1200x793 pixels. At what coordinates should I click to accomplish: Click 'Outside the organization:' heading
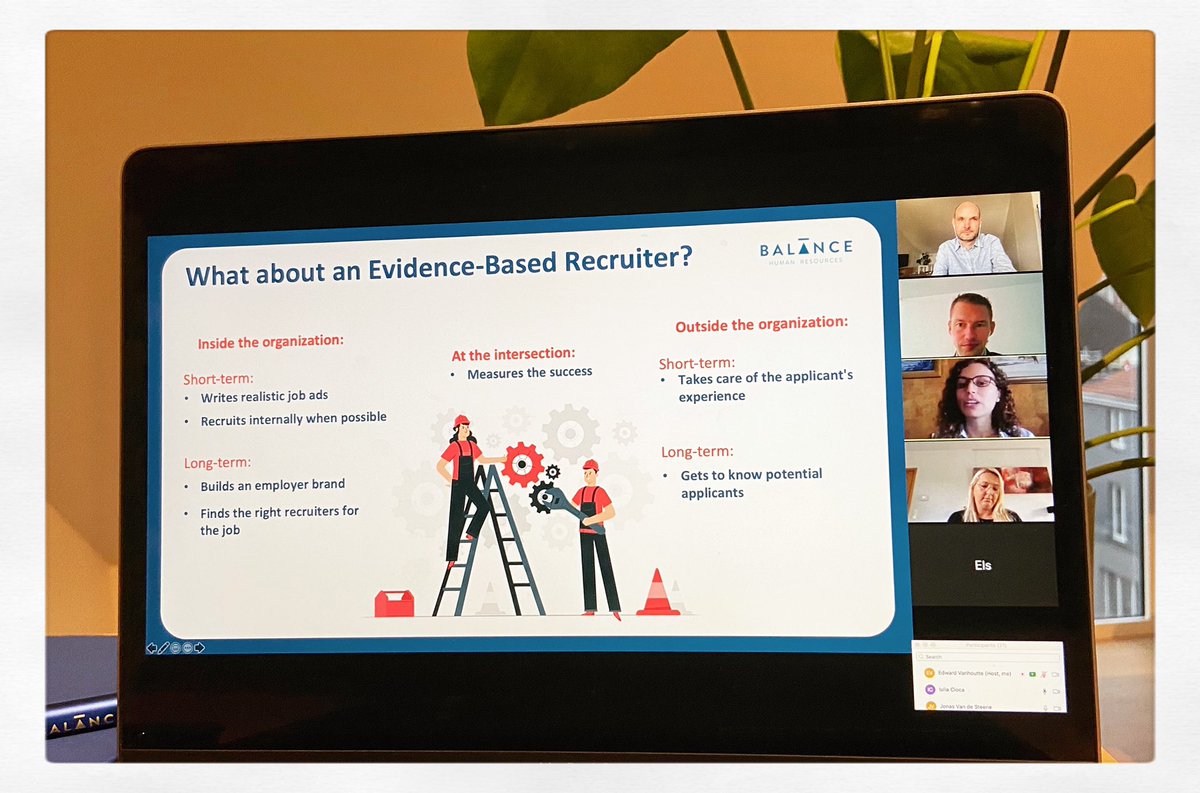point(761,324)
